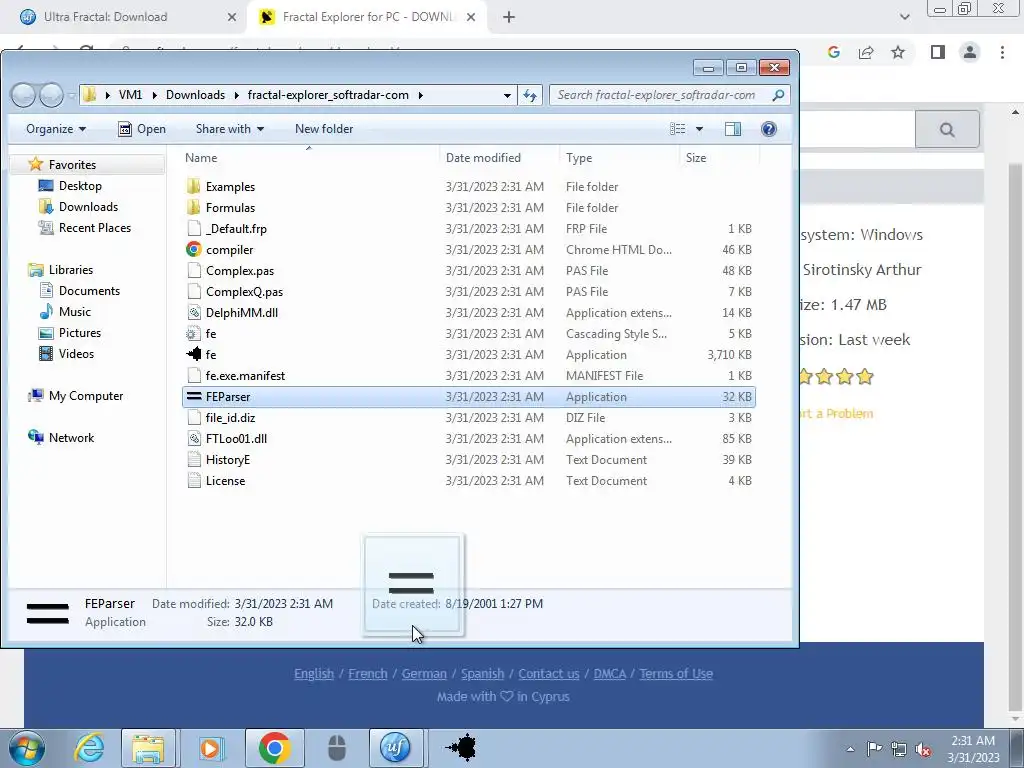
Task: Click the refresh button beside address bar
Action: pos(530,95)
